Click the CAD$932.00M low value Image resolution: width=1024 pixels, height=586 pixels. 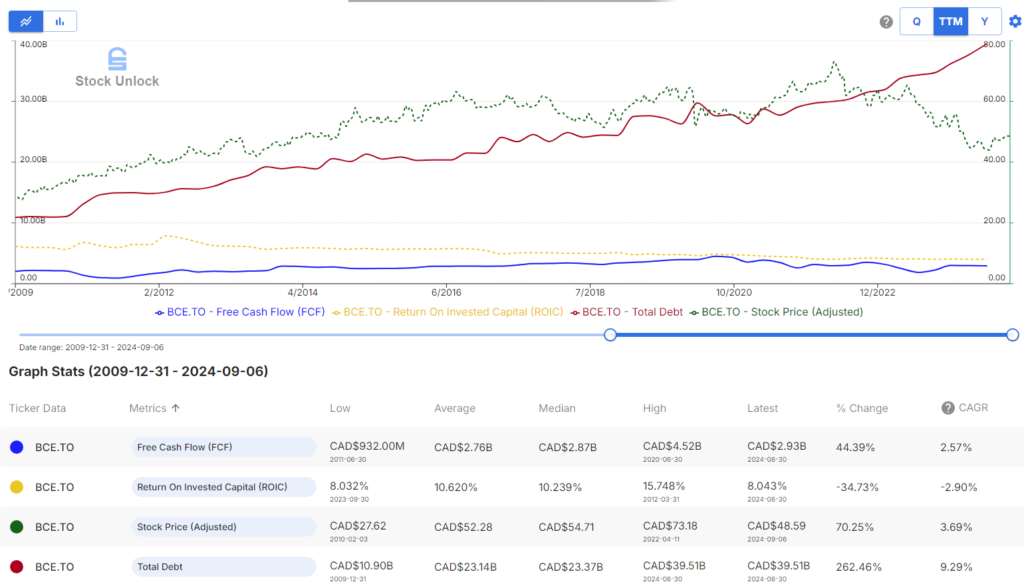pyautogui.click(x=367, y=446)
